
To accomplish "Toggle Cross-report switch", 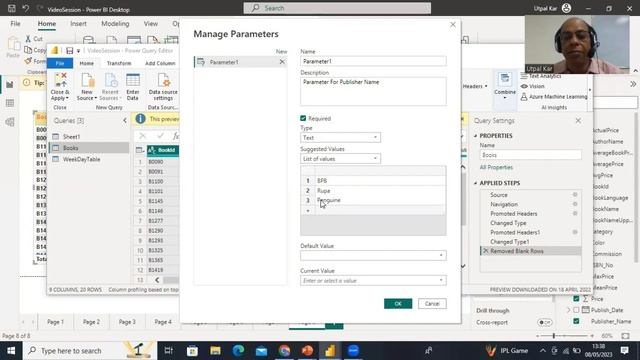I will coord(544,322).
